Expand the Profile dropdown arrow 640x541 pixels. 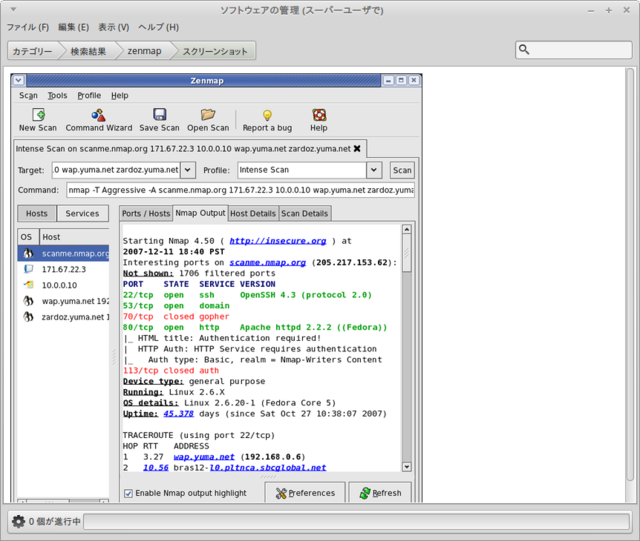(374, 170)
